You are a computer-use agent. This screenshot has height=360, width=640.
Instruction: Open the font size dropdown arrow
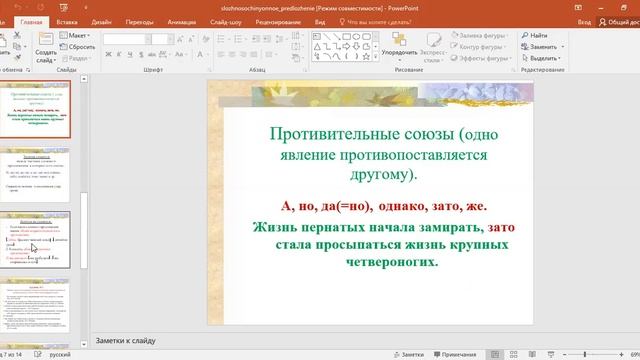point(170,39)
